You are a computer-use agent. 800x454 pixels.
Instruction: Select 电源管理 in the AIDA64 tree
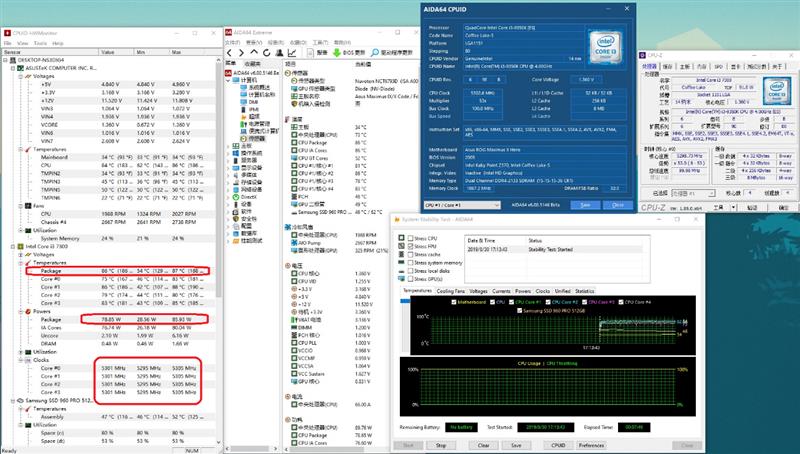255,124
